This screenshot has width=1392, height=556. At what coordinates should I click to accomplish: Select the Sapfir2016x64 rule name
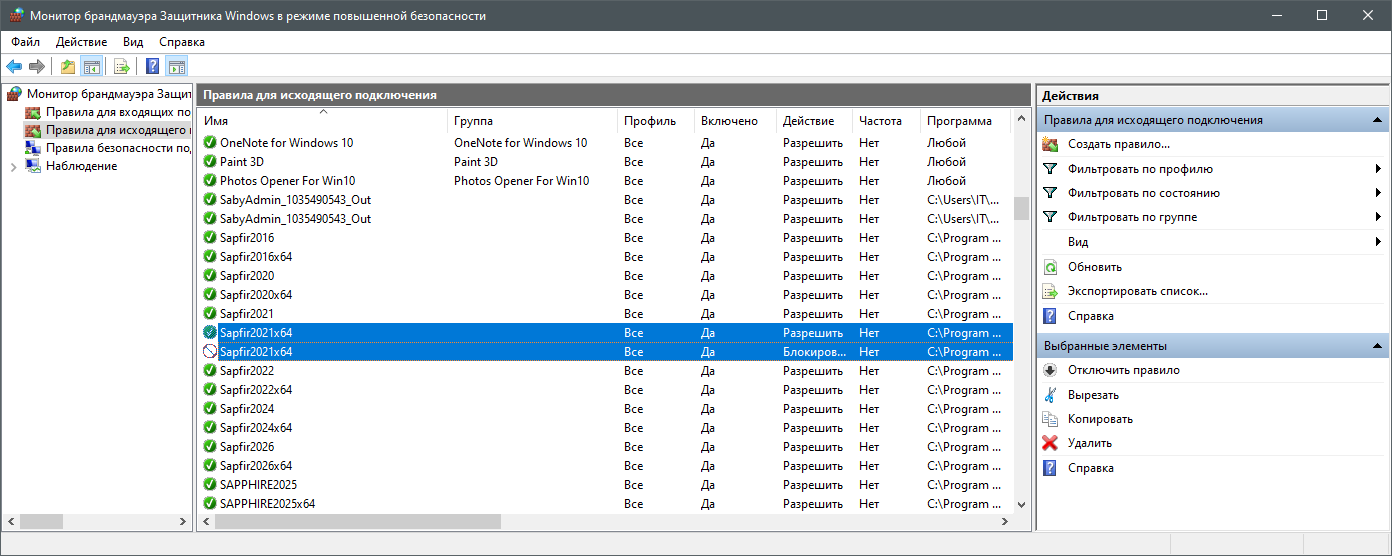tap(256, 257)
